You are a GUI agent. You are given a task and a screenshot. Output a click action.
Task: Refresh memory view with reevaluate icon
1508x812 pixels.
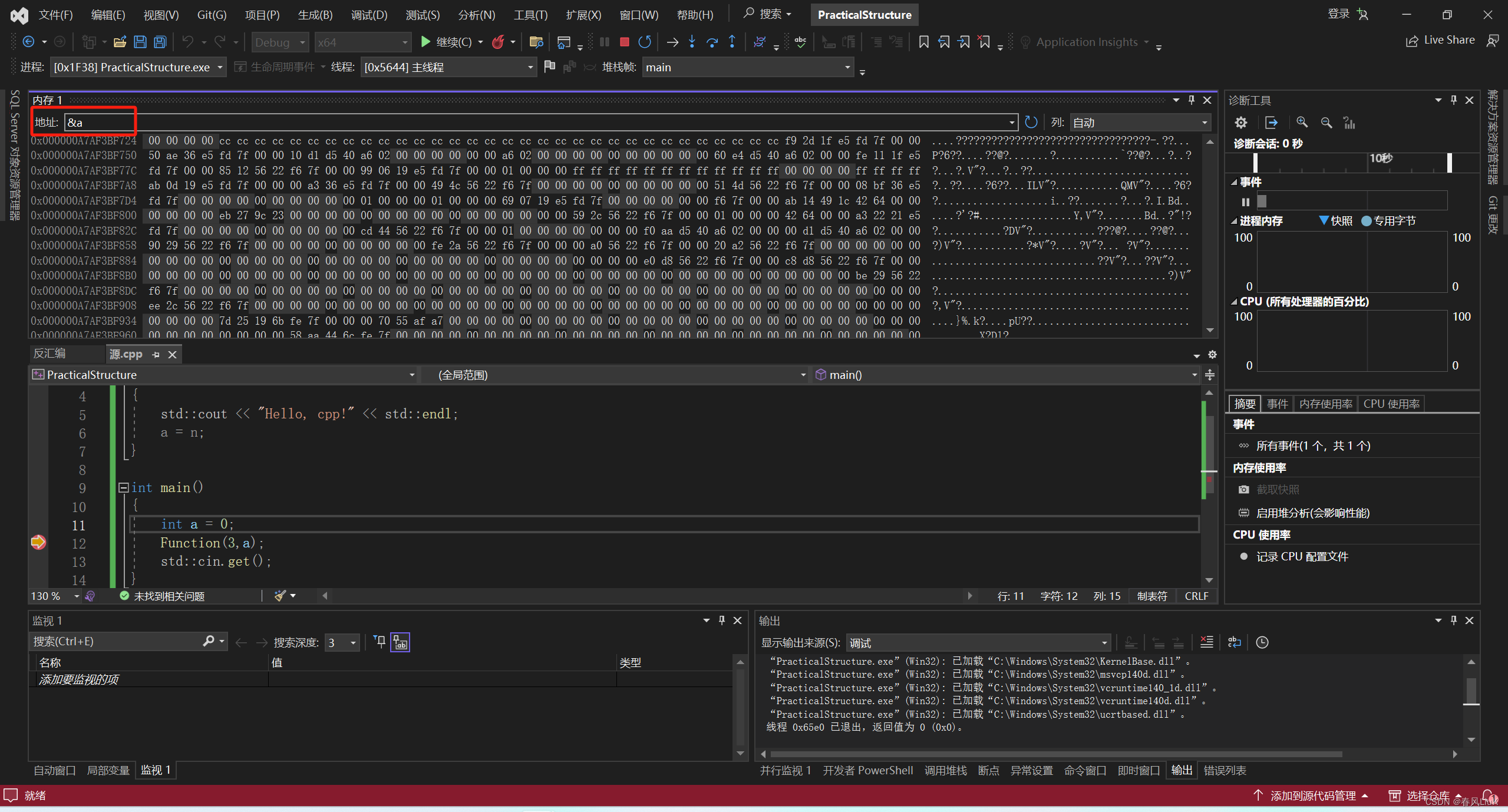[1031, 122]
